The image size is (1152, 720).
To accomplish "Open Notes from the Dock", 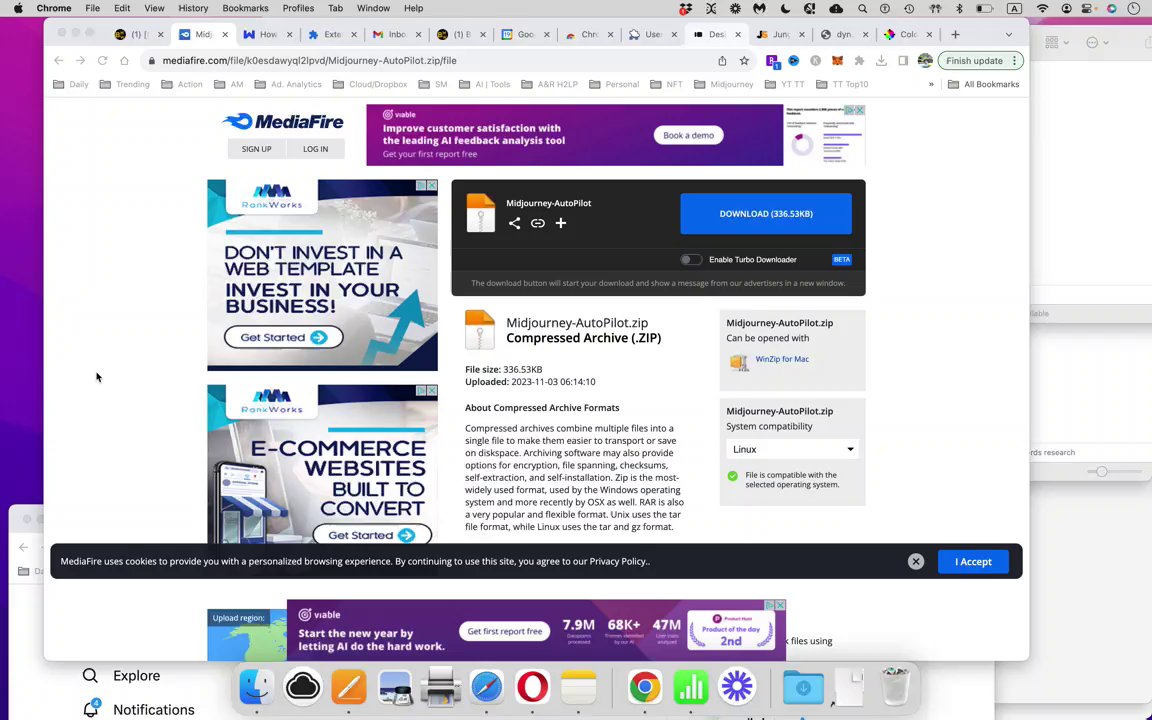I will [579, 687].
